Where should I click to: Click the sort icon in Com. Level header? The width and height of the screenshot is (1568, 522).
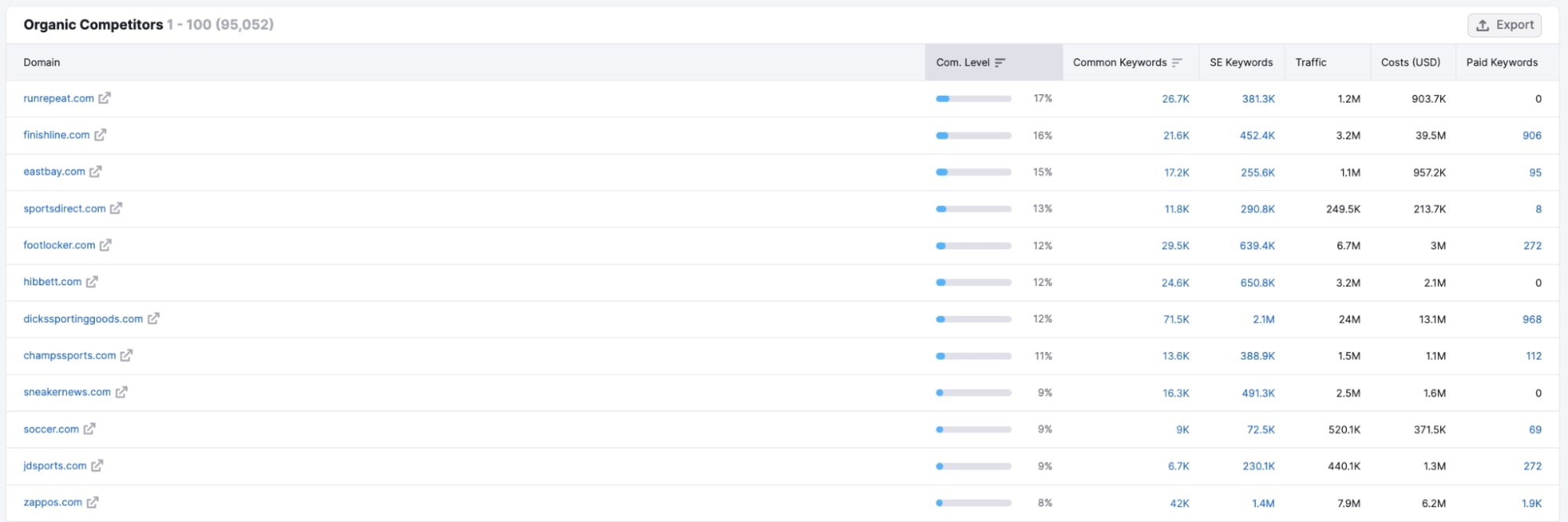pyautogui.click(x=1000, y=63)
